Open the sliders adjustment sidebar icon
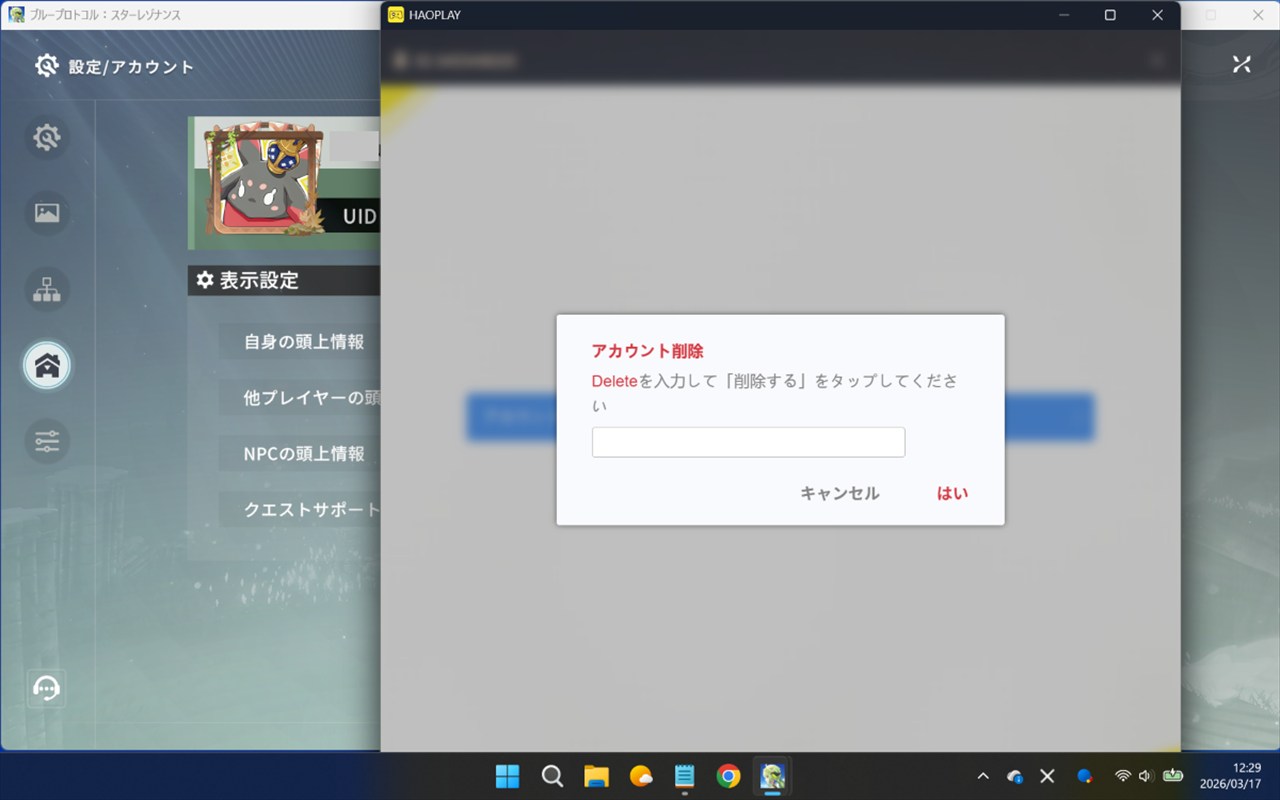Image resolution: width=1280 pixels, height=800 pixels. (x=47, y=441)
